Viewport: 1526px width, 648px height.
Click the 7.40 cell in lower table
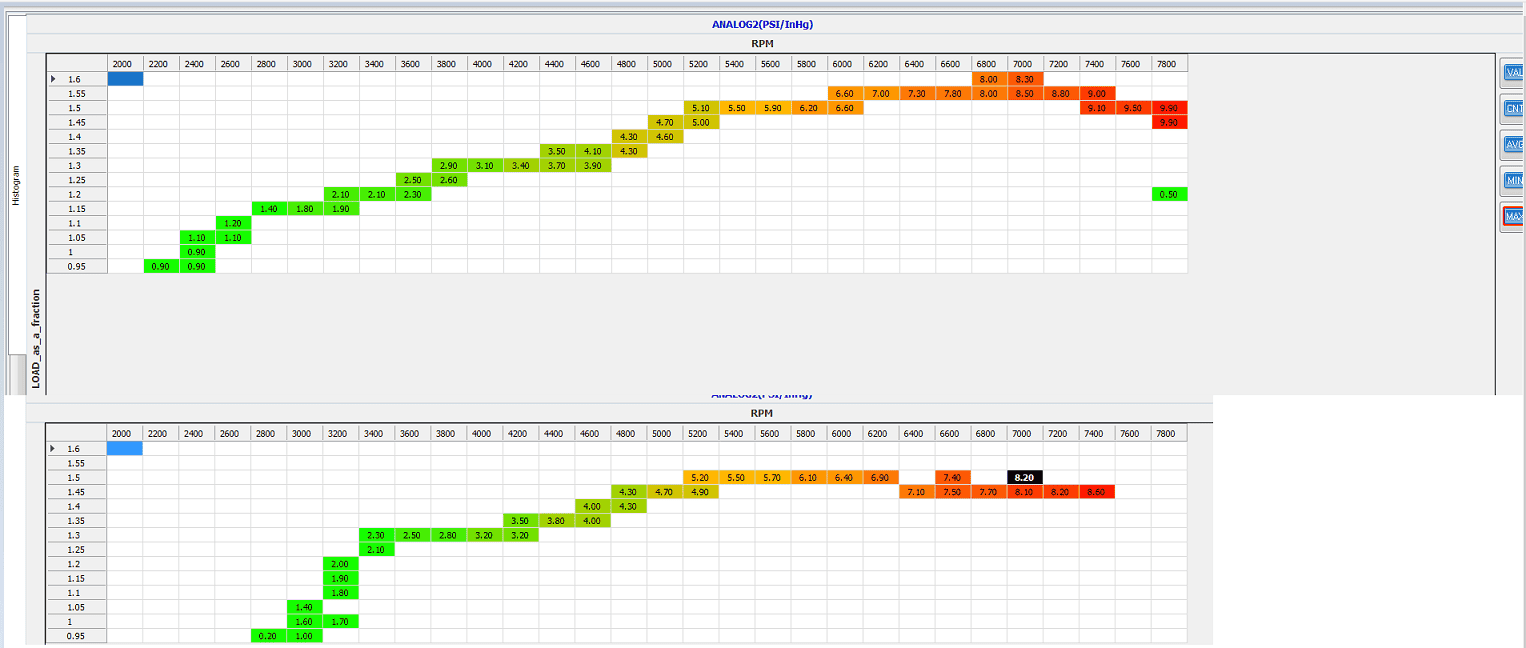953,478
